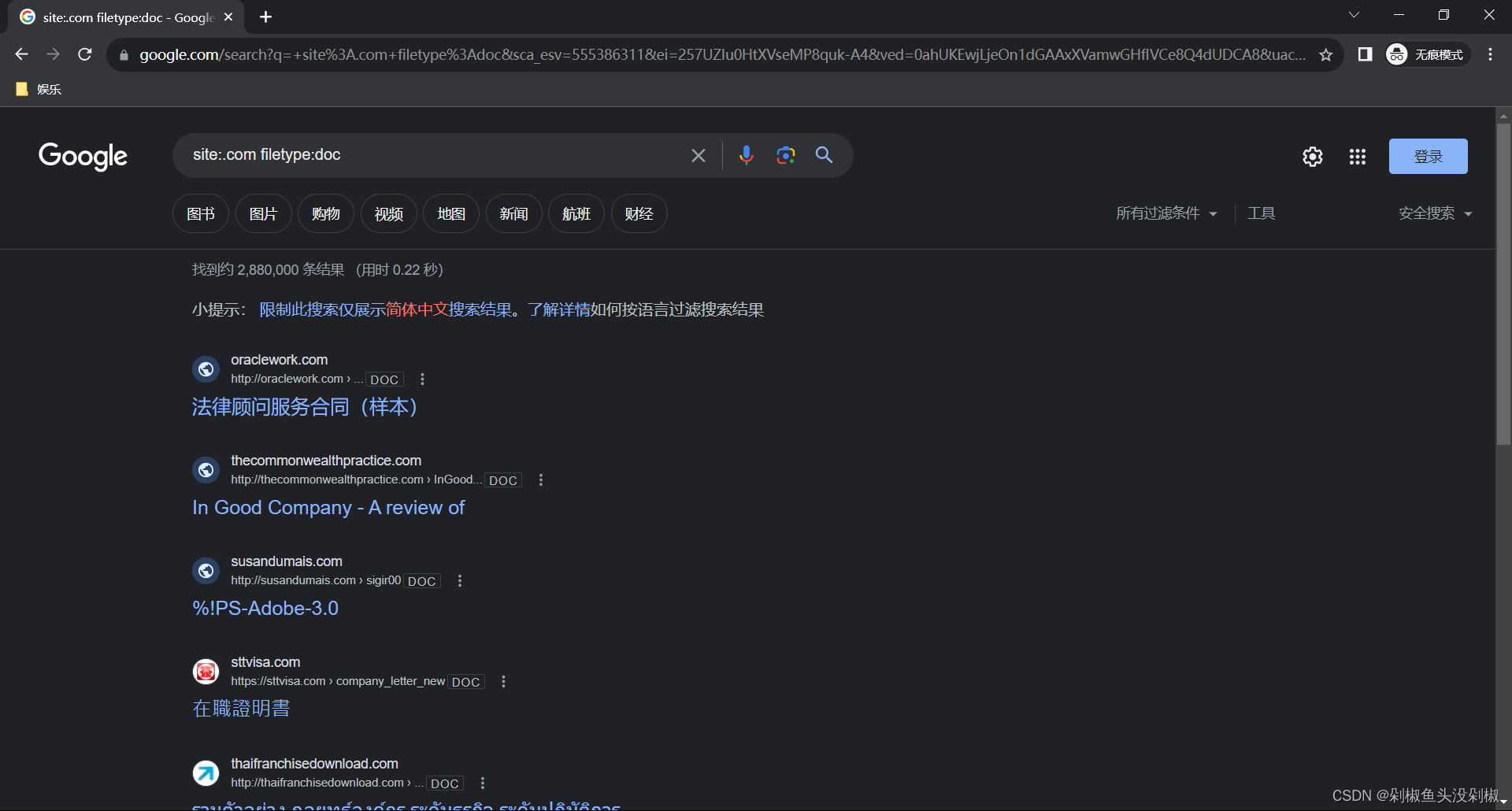1512x811 pixels.
Task: Click the Google logo
Action: 83,156
